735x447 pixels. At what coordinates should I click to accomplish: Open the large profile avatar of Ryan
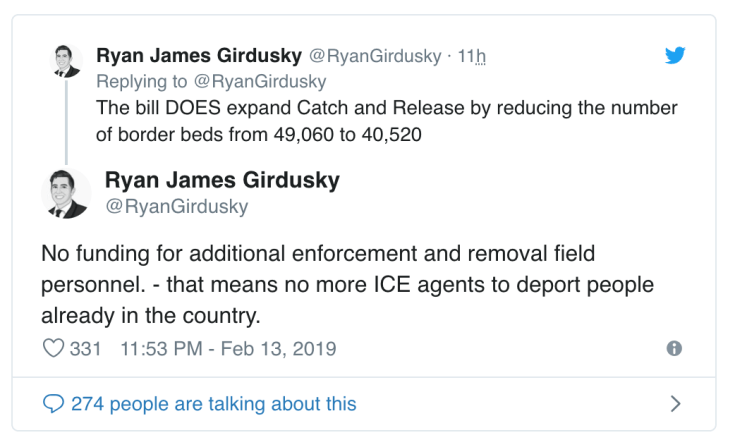tap(67, 193)
